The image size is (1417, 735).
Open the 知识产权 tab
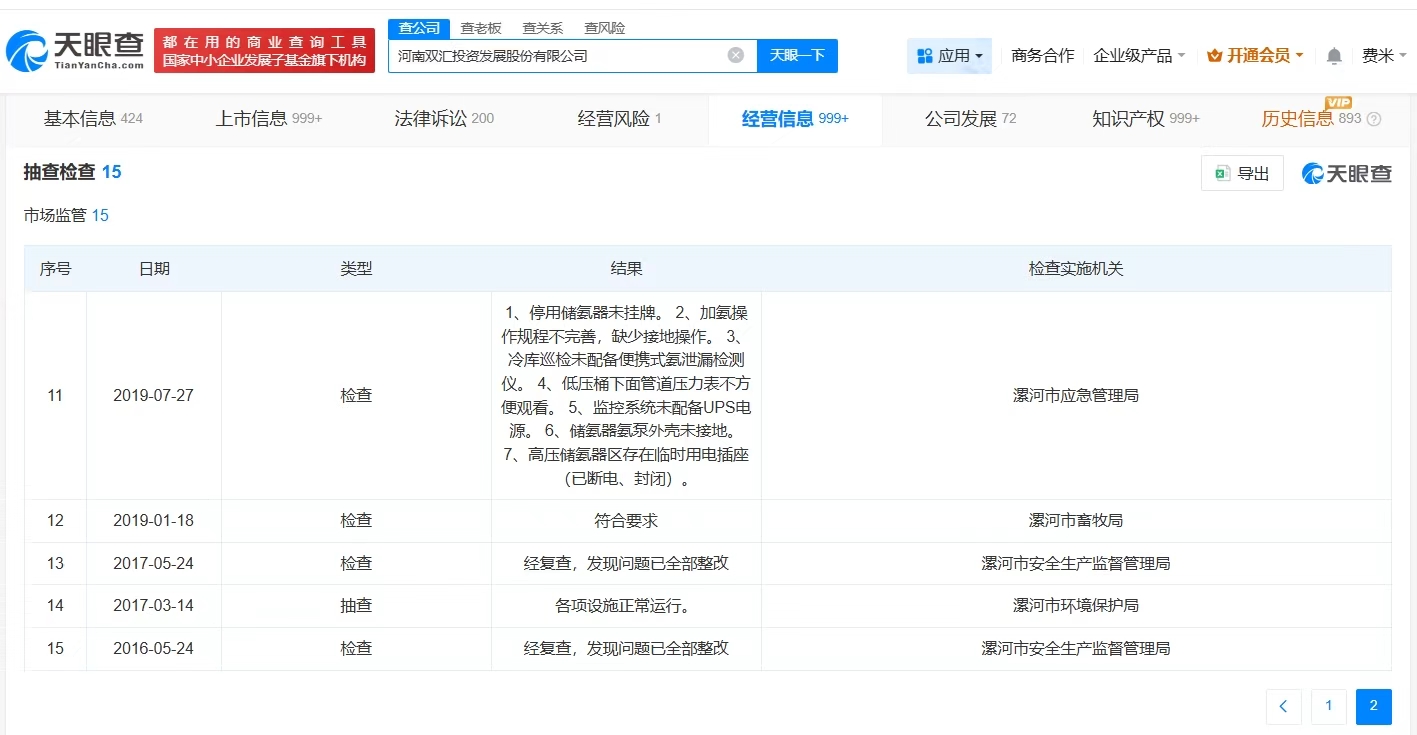tap(1146, 119)
